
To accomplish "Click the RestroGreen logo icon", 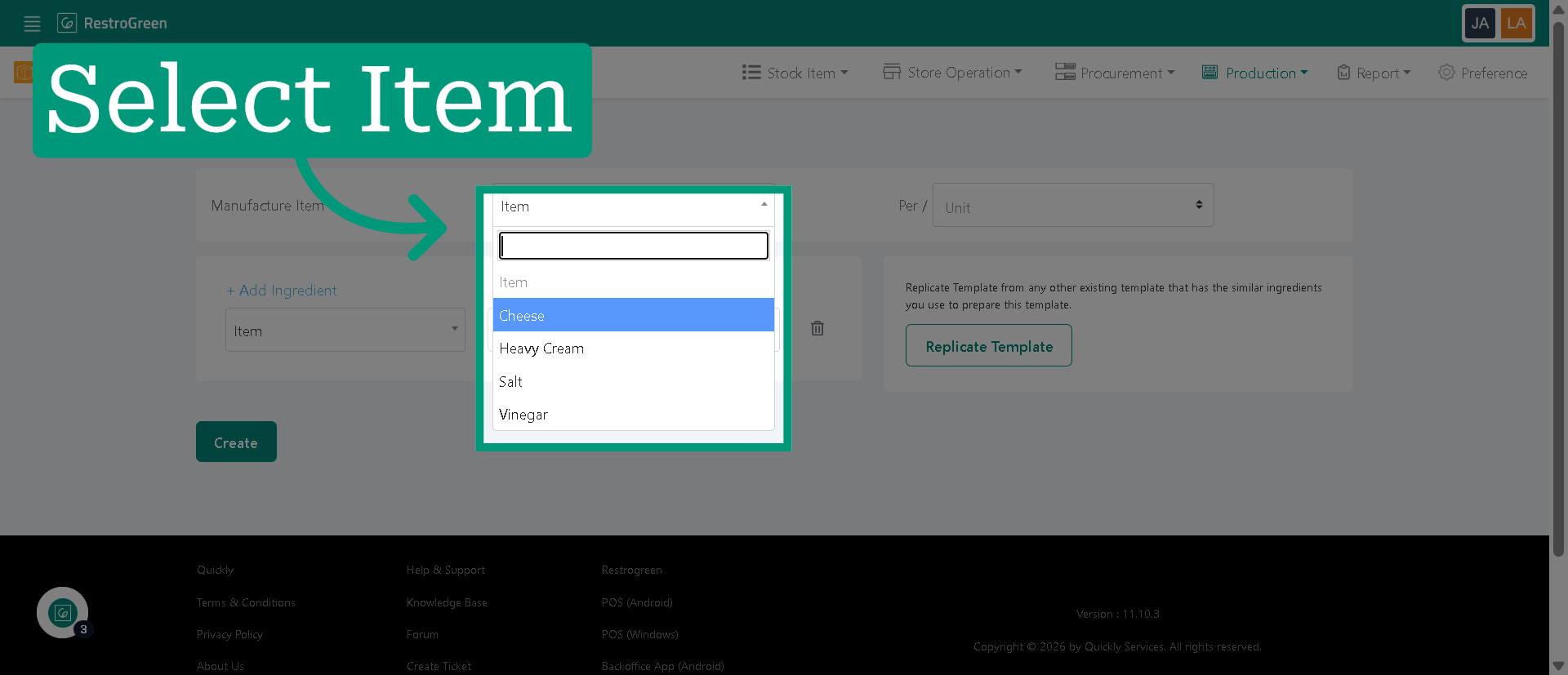I will pos(67,23).
